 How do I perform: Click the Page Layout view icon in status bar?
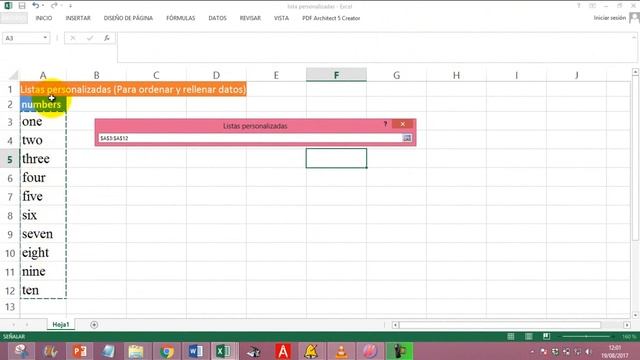(x=529, y=336)
